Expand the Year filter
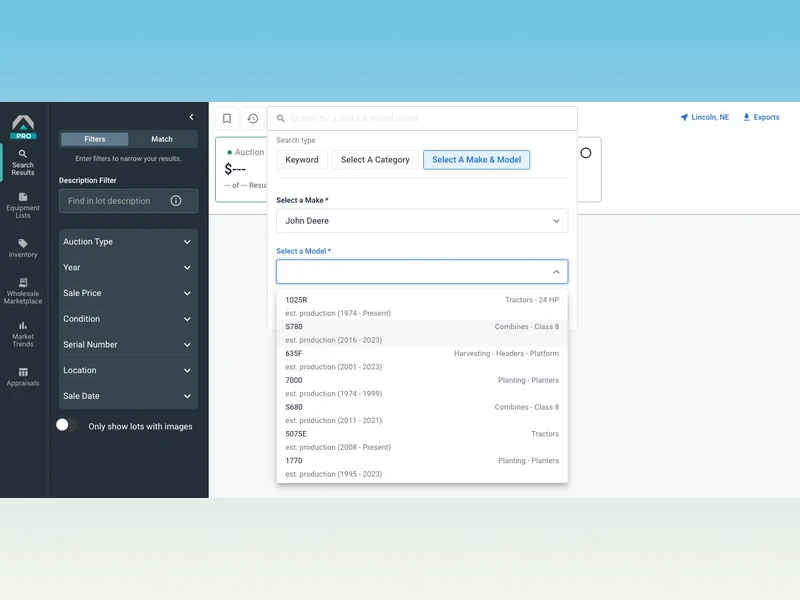This screenshot has width=800, height=600. (x=128, y=267)
